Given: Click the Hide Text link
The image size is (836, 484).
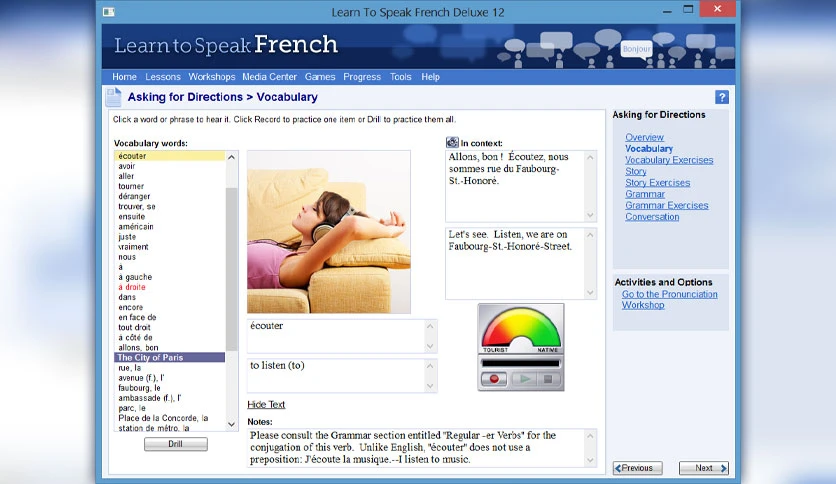Looking at the screenshot, I should point(266,405).
